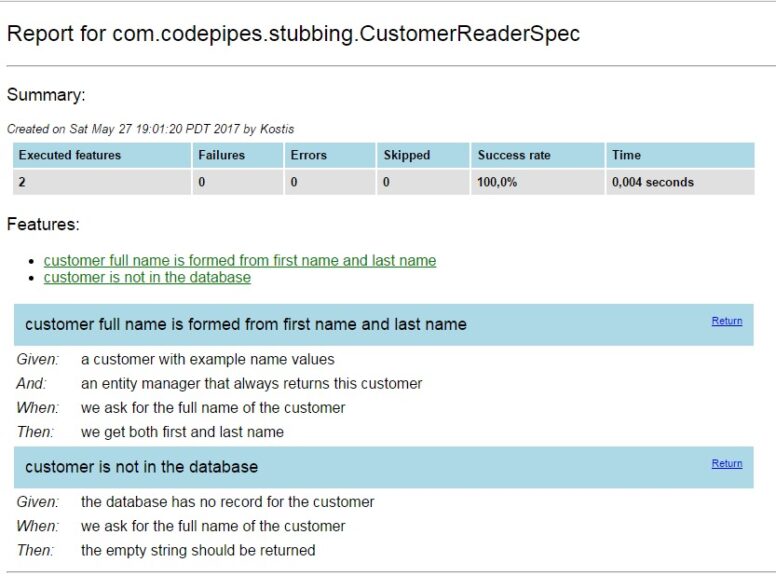
Task: Click Return link in the full name section
Action: coord(727,321)
